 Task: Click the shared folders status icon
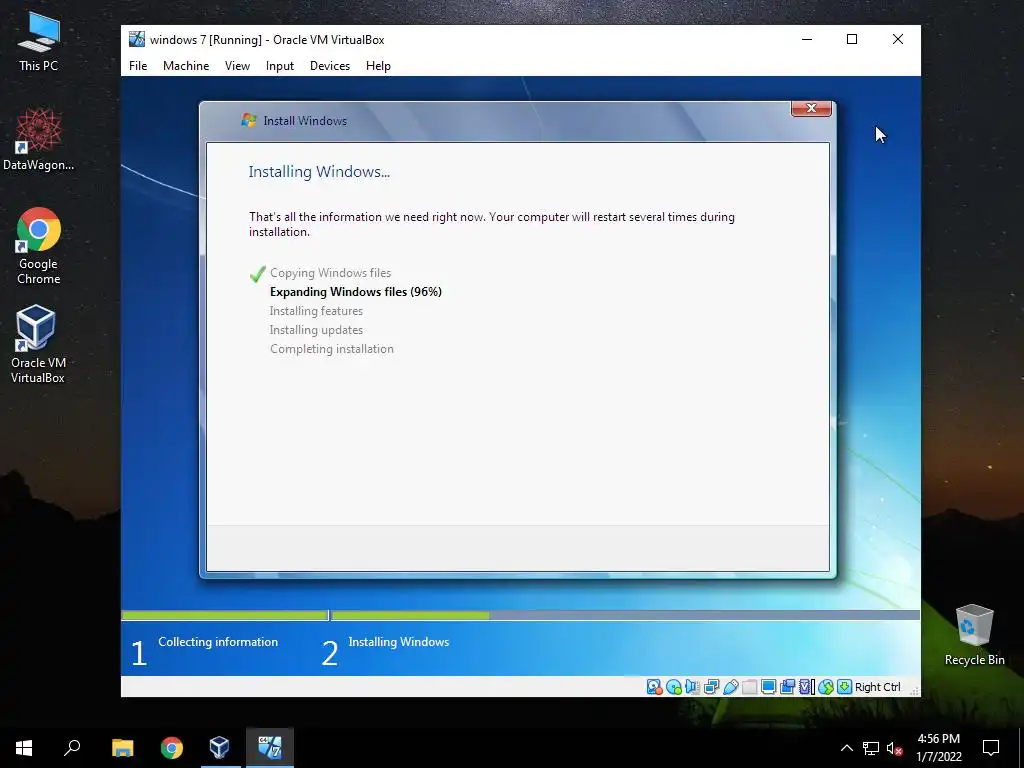click(750, 687)
